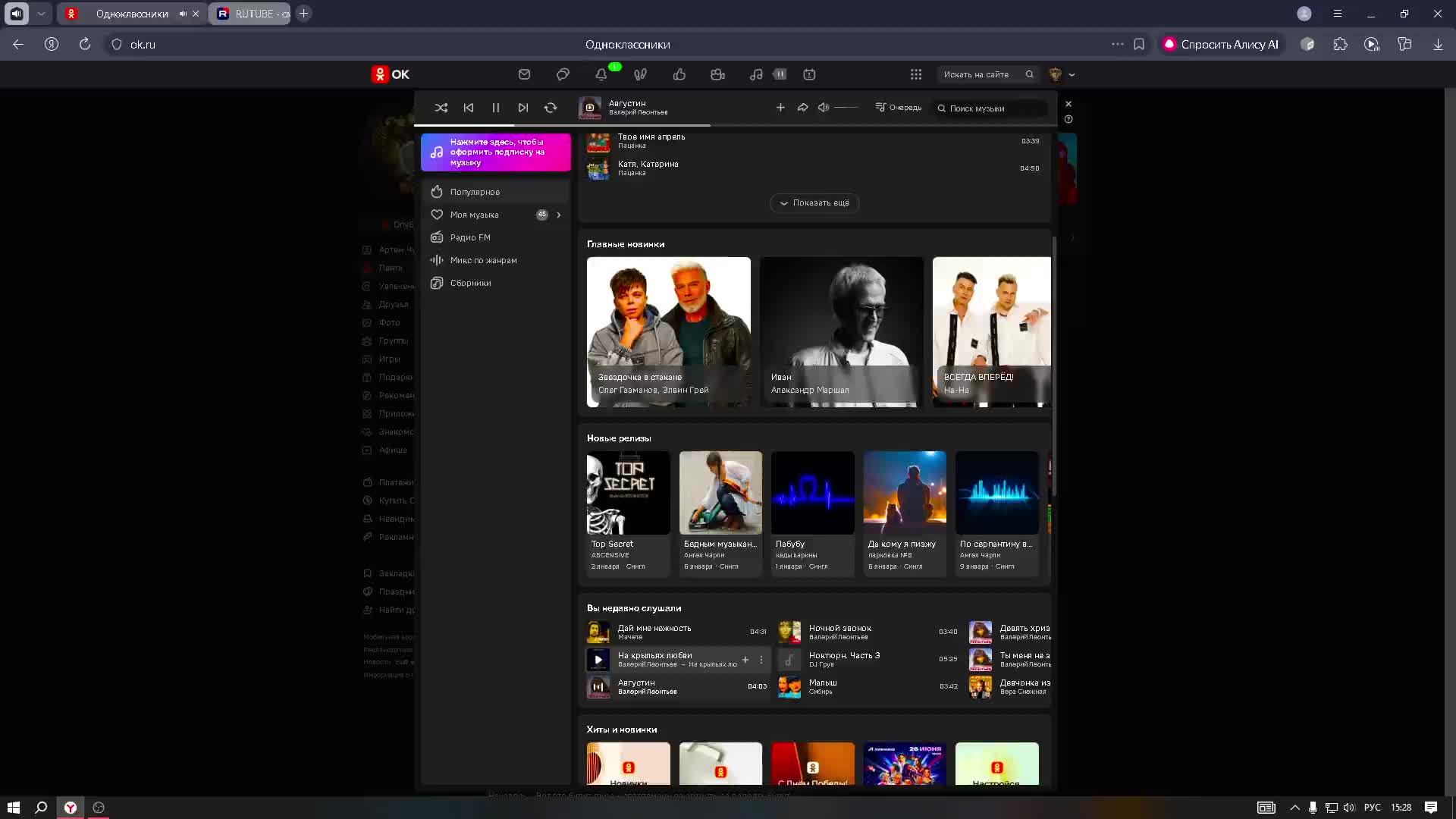
Task: Toggle repeat mode in the player
Action: point(551,108)
